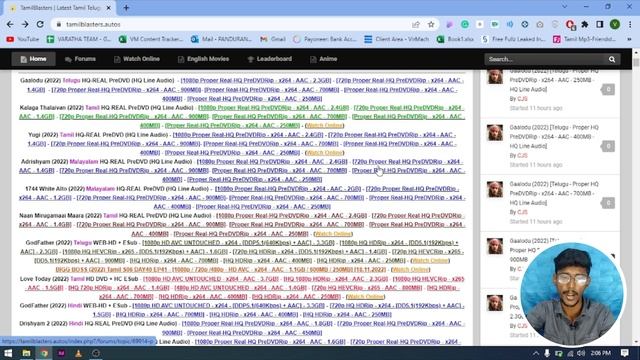Viewport: 640px width, 360px height.
Task: Open the notification center icon
Action: click(x=624, y=353)
